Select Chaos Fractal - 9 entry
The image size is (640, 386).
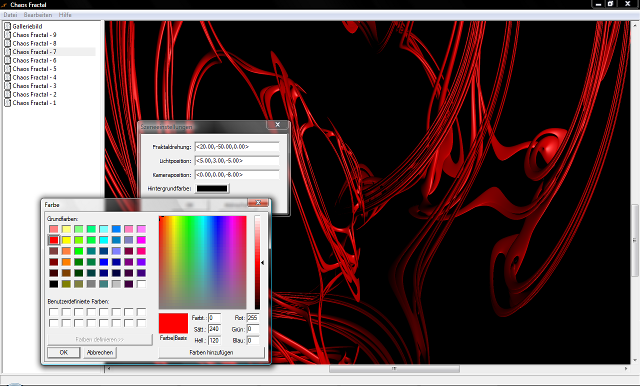(34, 35)
